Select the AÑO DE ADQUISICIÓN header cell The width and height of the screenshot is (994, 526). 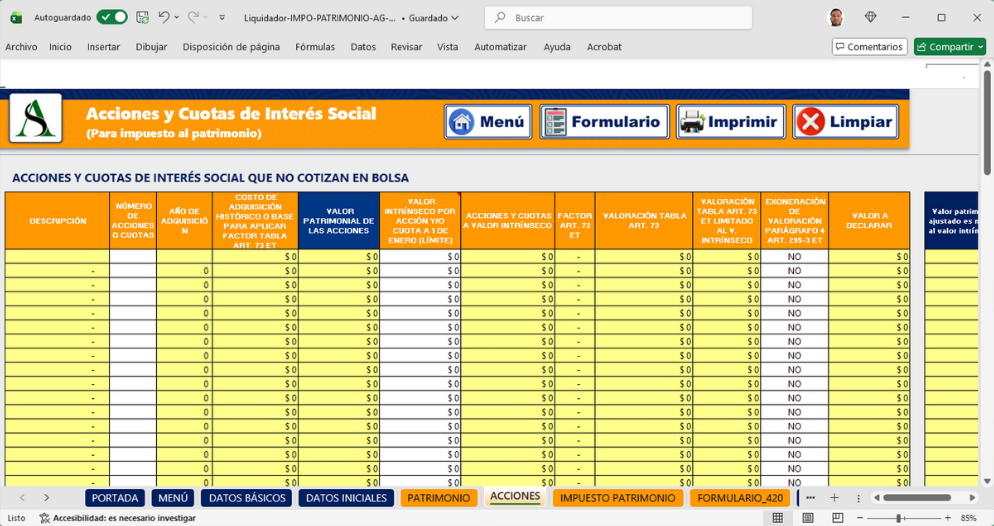pyautogui.click(x=184, y=221)
